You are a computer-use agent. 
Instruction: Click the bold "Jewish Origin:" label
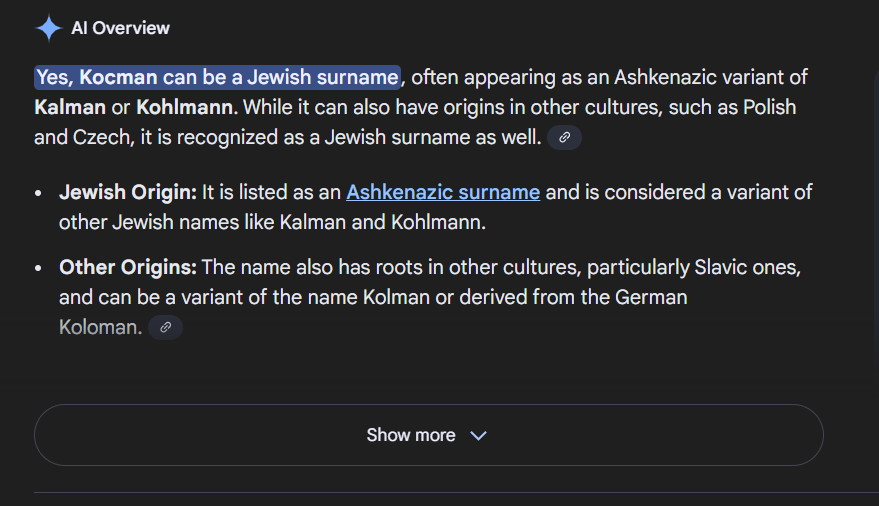128,192
